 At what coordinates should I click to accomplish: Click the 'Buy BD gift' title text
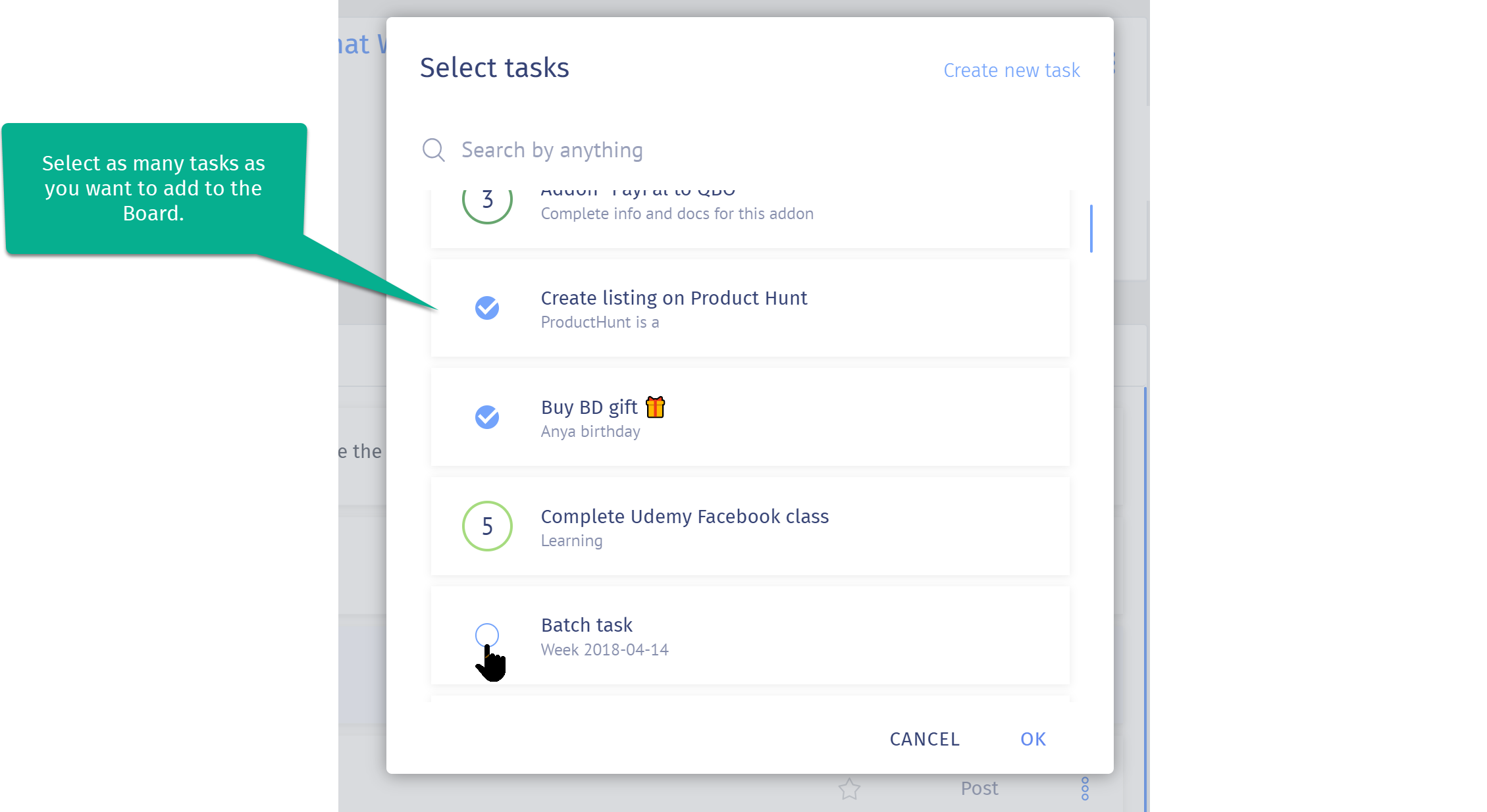(x=589, y=407)
